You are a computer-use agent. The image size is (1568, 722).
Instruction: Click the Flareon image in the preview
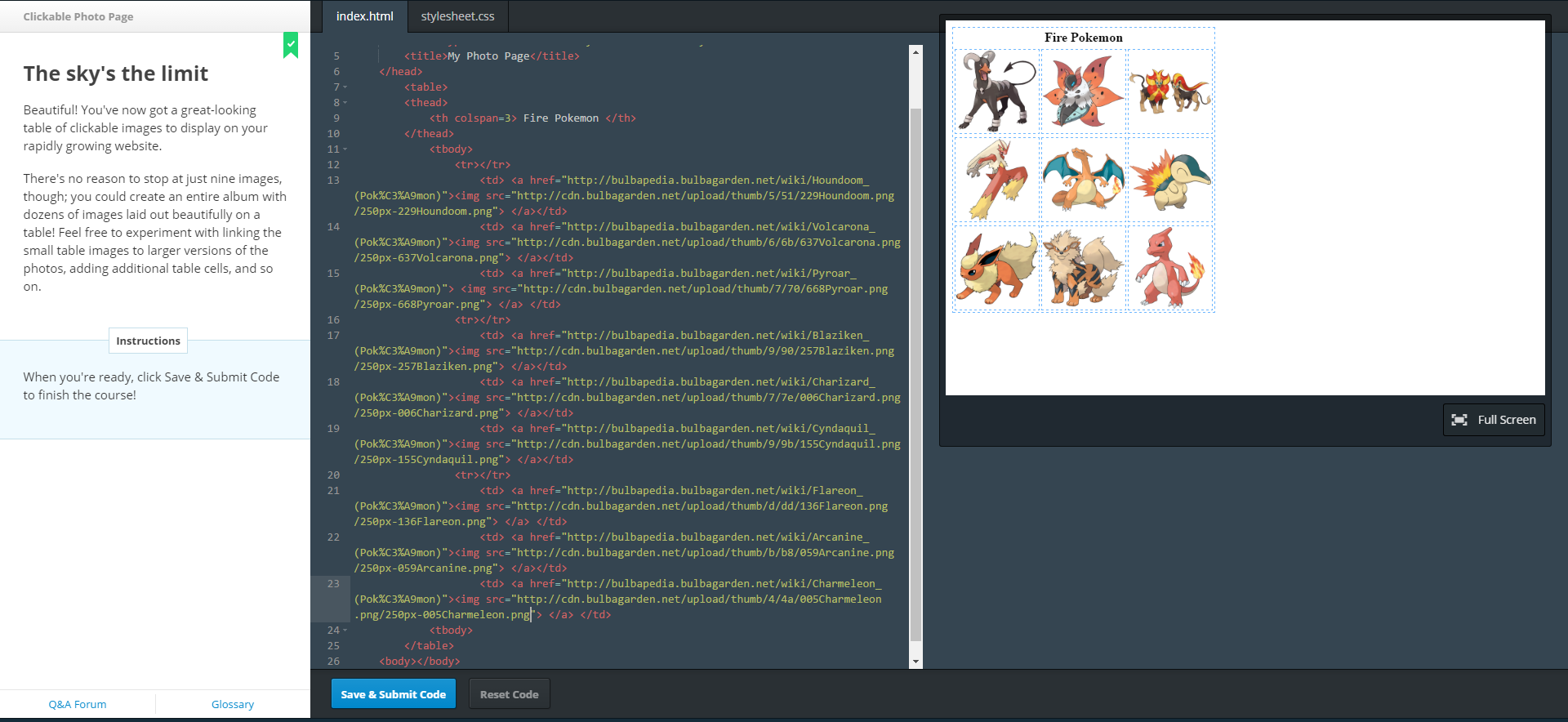(x=996, y=268)
